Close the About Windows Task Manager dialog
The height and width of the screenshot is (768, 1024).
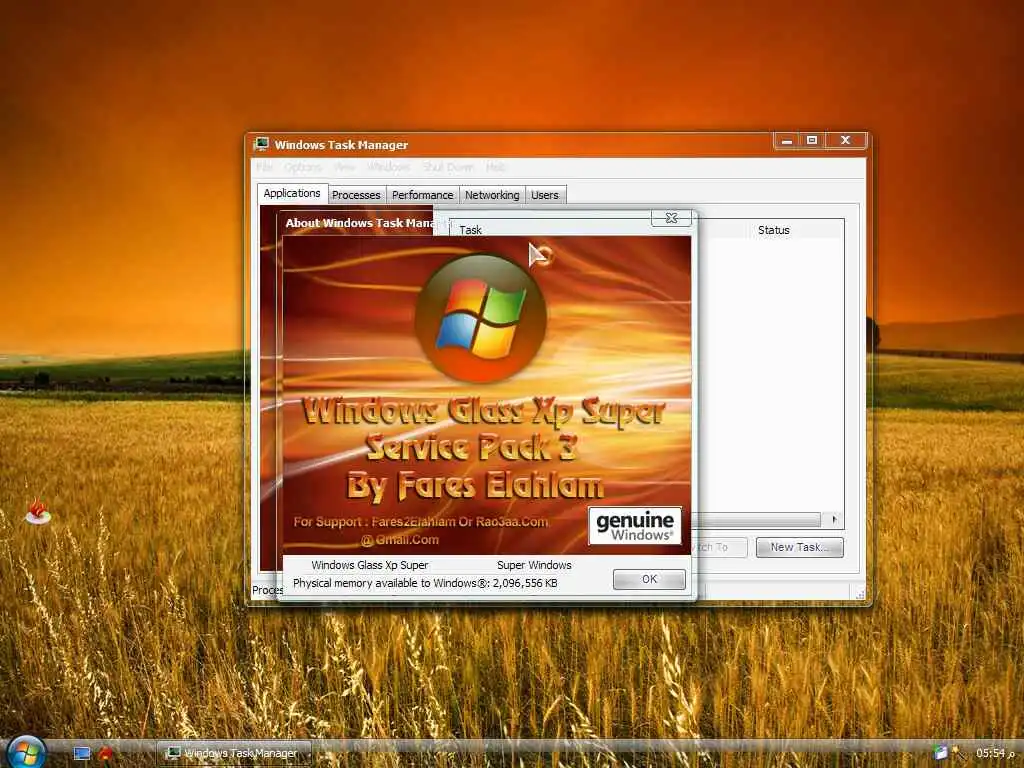coord(671,218)
